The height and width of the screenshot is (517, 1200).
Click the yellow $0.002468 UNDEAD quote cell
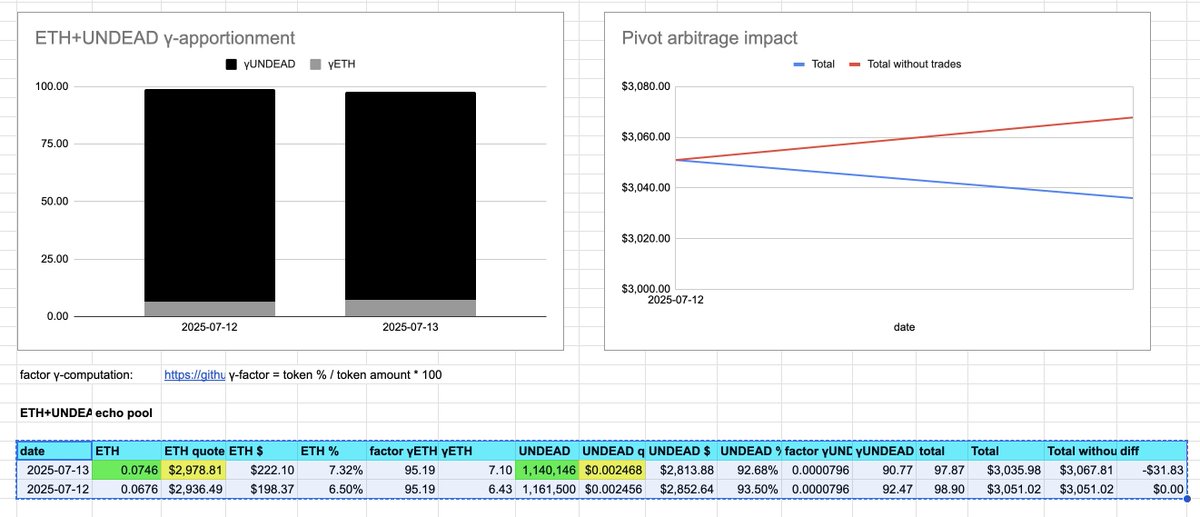point(612,471)
